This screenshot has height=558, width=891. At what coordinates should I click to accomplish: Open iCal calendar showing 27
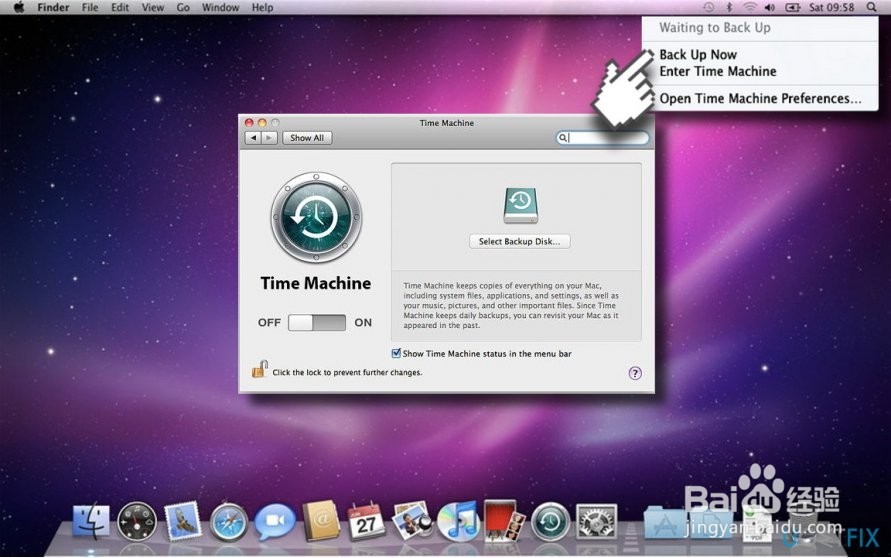[x=365, y=520]
